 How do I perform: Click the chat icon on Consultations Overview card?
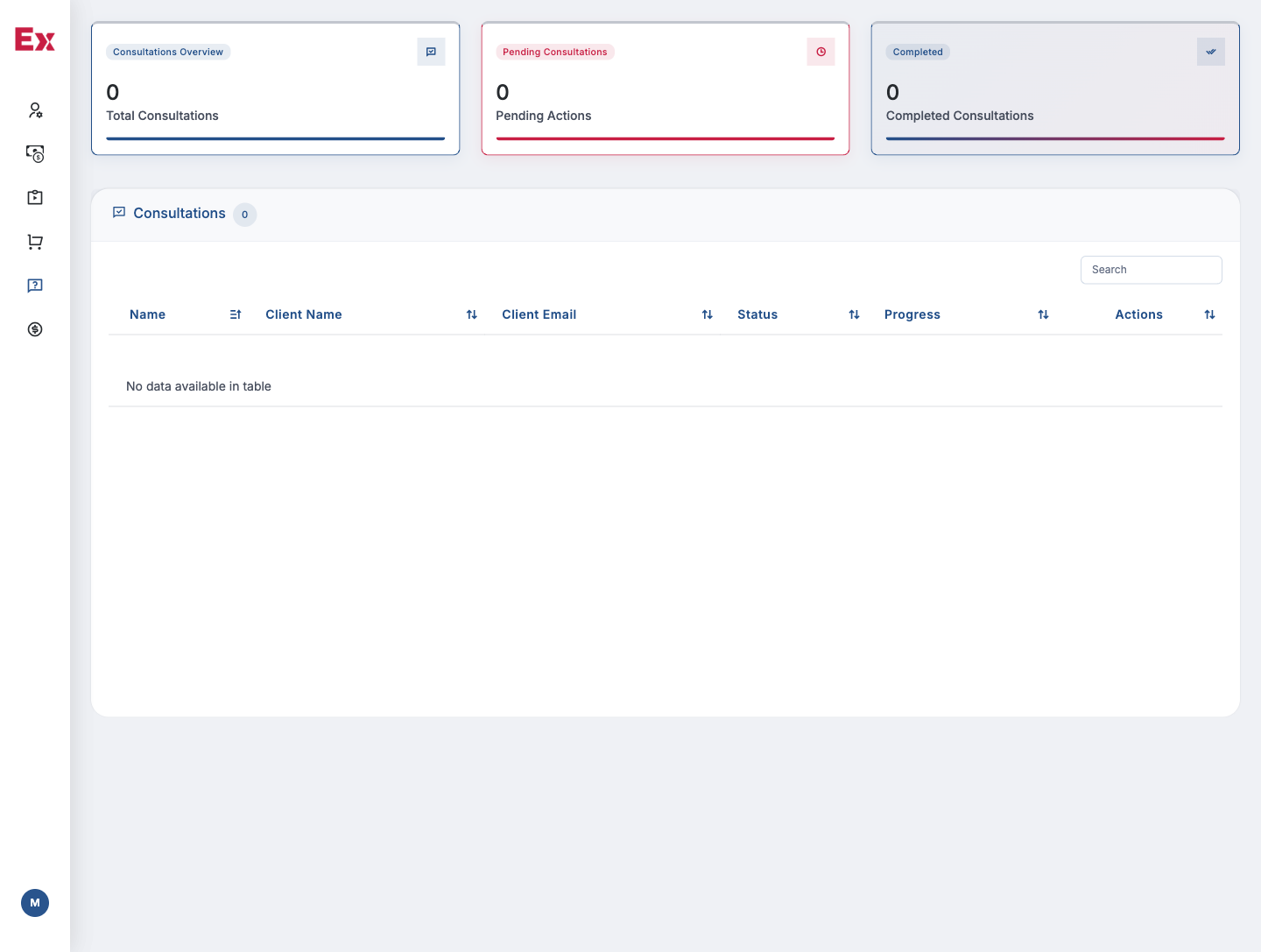click(431, 52)
